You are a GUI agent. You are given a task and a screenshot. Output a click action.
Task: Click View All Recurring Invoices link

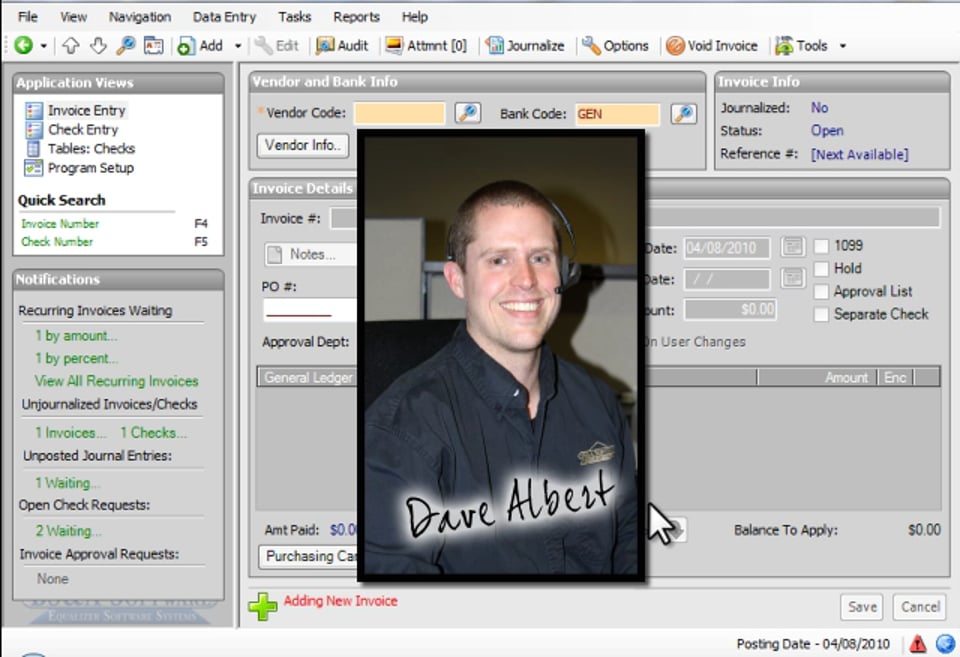[x=116, y=381]
